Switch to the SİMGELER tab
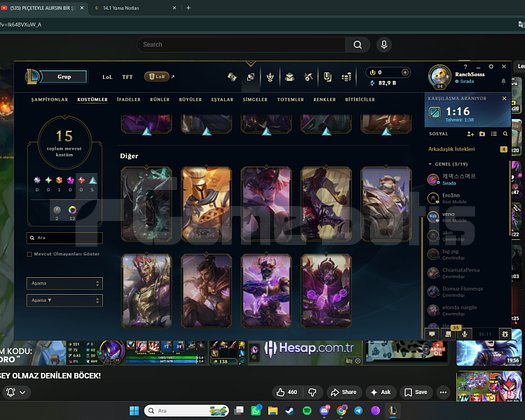This screenshot has height=420, width=525. click(255, 99)
